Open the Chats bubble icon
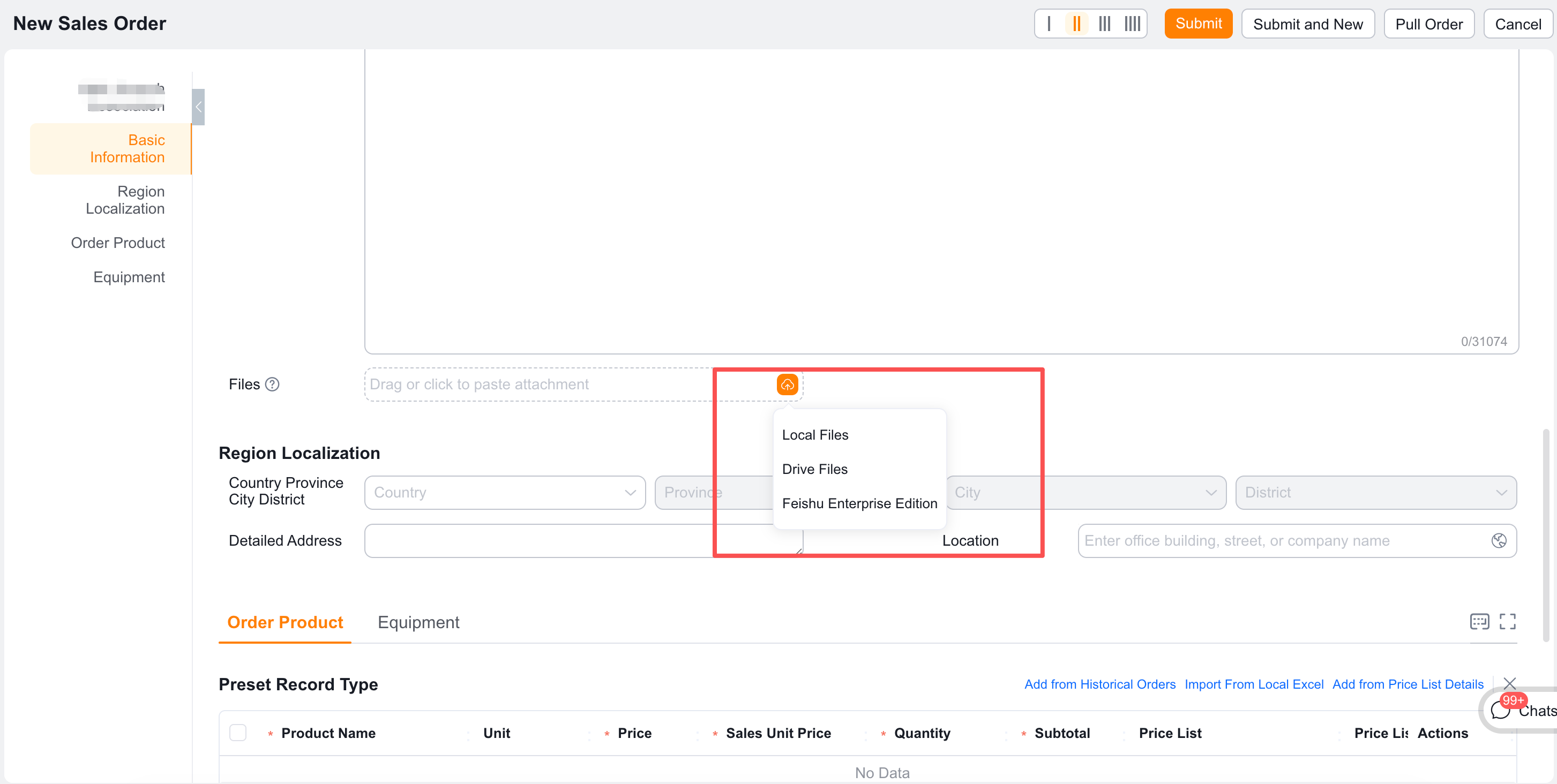The height and width of the screenshot is (784, 1557). click(x=1500, y=710)
